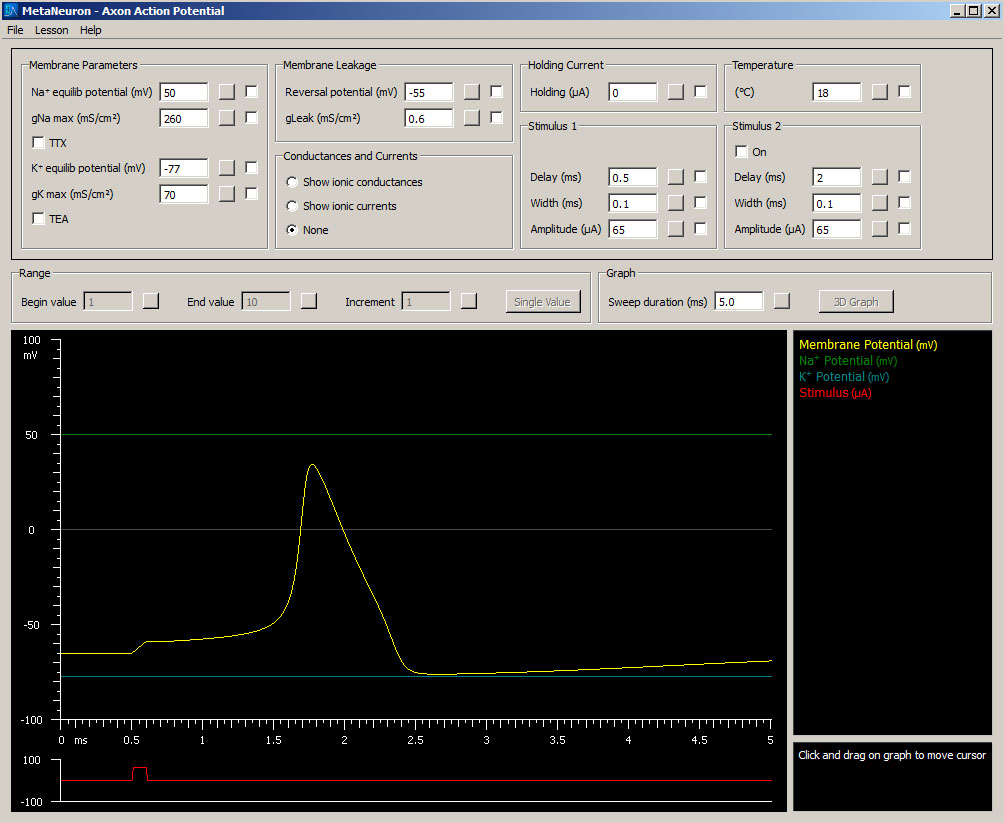
Task: Click the yellow Membrane Potential legend label
Action: coord(868,345)
